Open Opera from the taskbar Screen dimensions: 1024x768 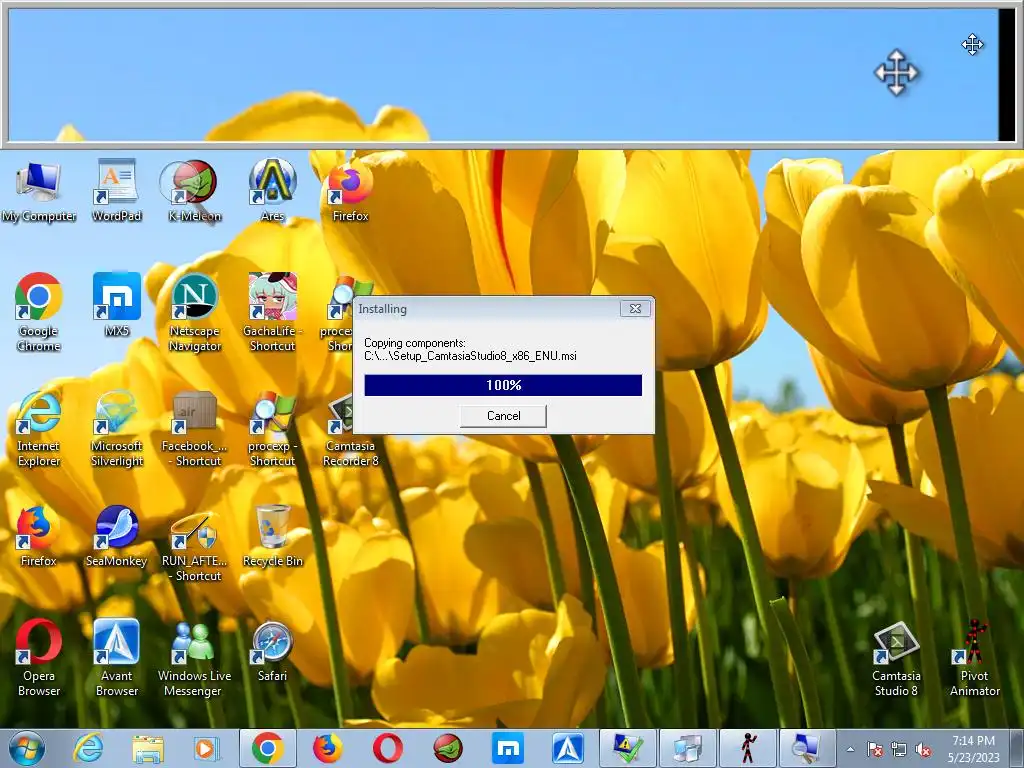[x=387, y=748]
